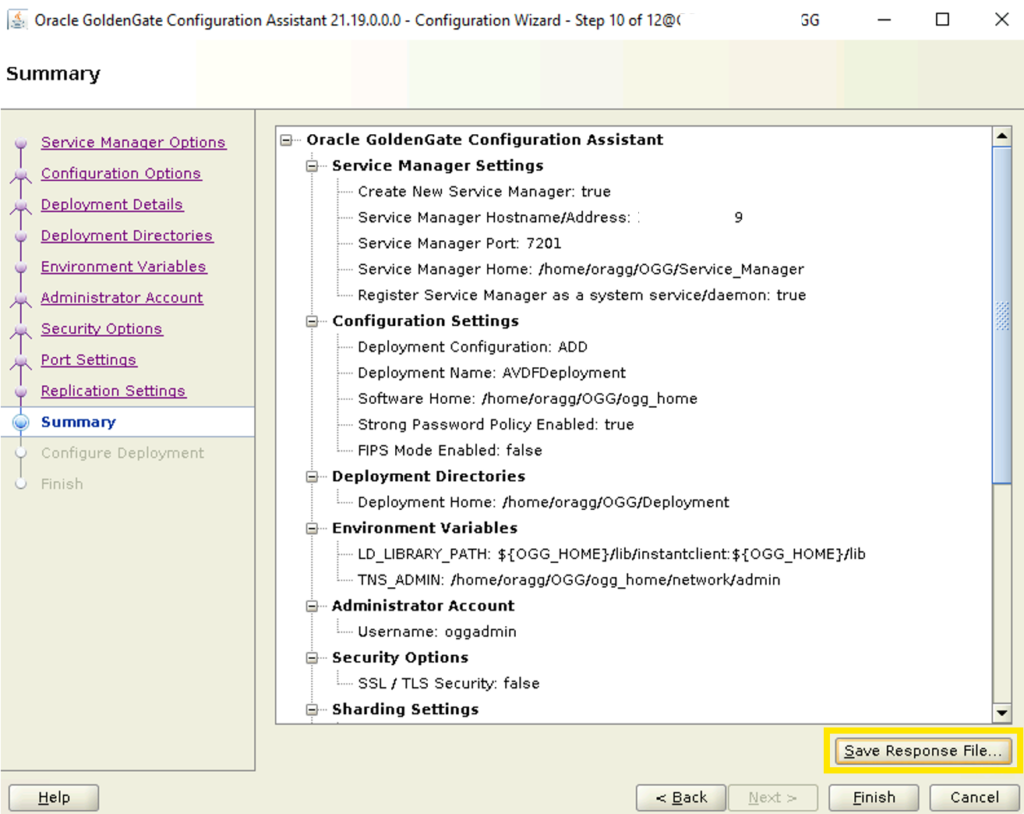Screen dimensions: 1024x814
Task: Collapse the Oracle GoldenGate Configuration Assistant root node
Action: click(286, 140)
